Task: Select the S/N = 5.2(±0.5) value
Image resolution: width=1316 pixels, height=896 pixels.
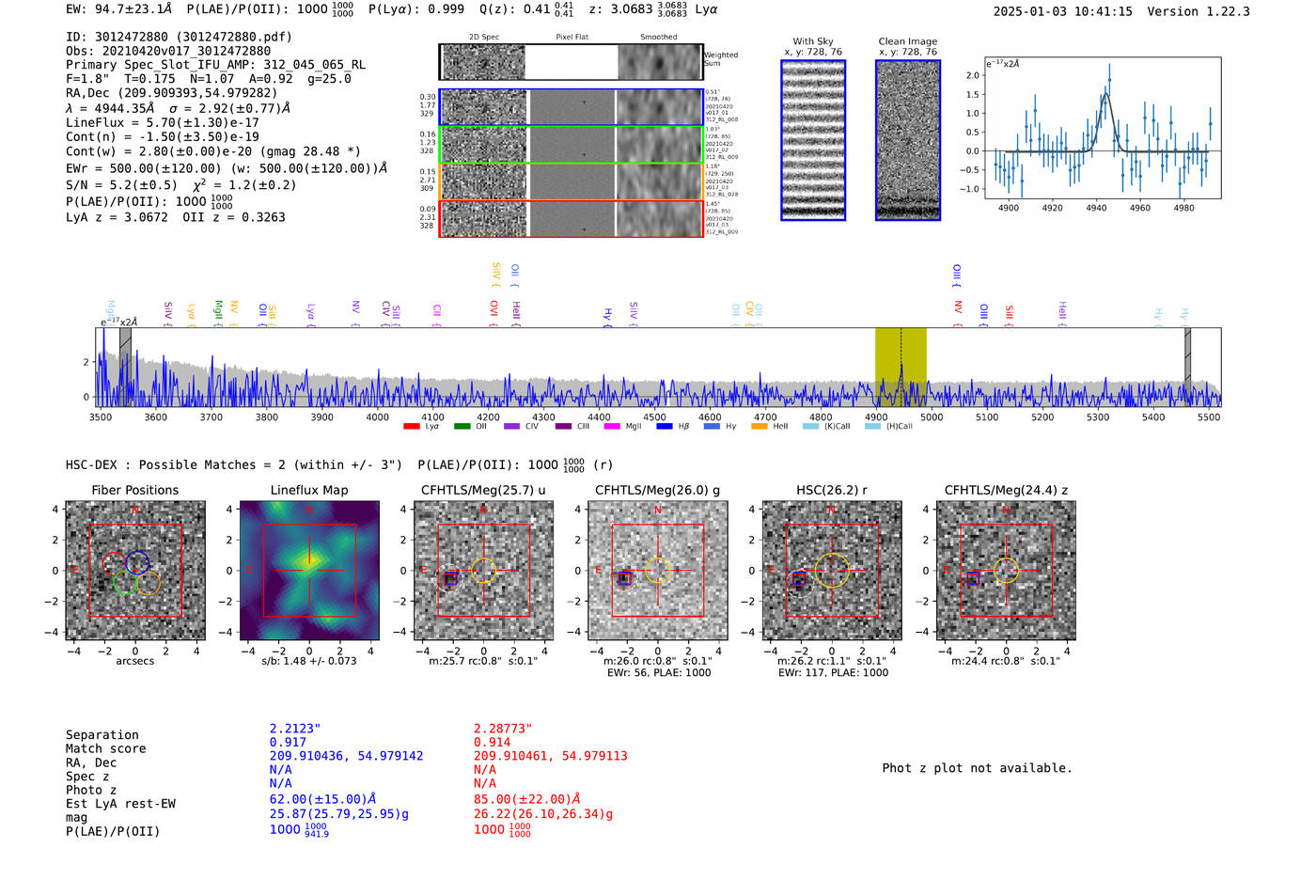Action: (x=121, y=185)
